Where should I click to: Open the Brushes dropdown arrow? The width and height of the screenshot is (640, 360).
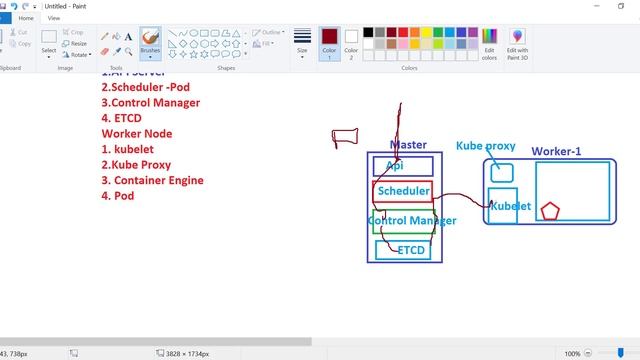[150, 57]
